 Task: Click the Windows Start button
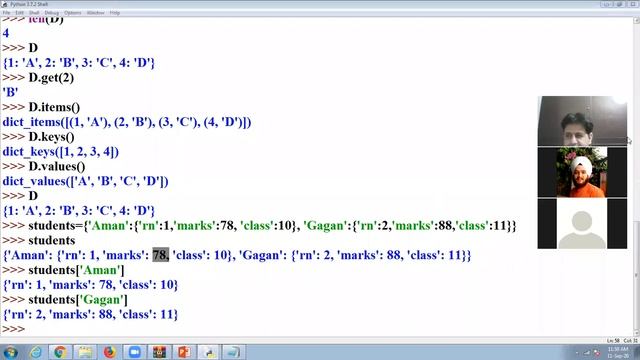[11, 352]
